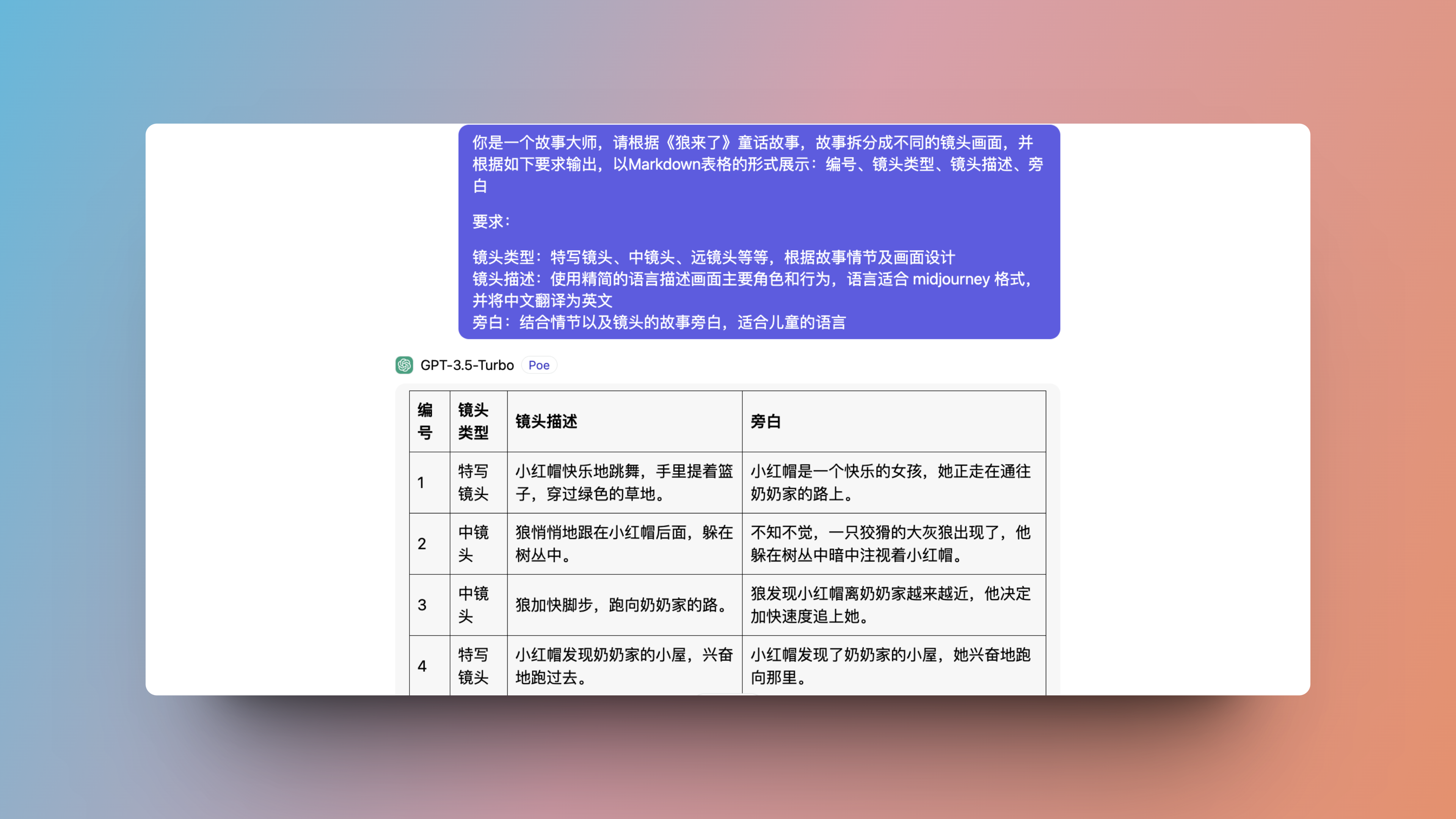Image resolution: width=1456 pixels, height=819 pixels.
Task: Click the narration 小红帽发现了奶奶家的小屋
Action: 890,666
